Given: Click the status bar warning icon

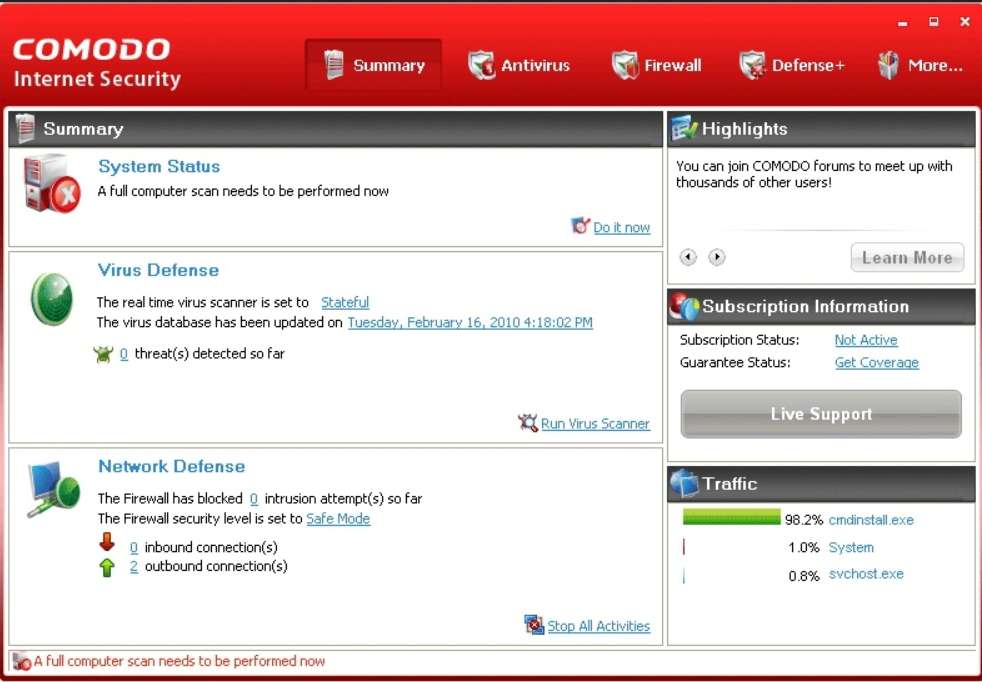Looking at the screenshot, I should point(21,661).
